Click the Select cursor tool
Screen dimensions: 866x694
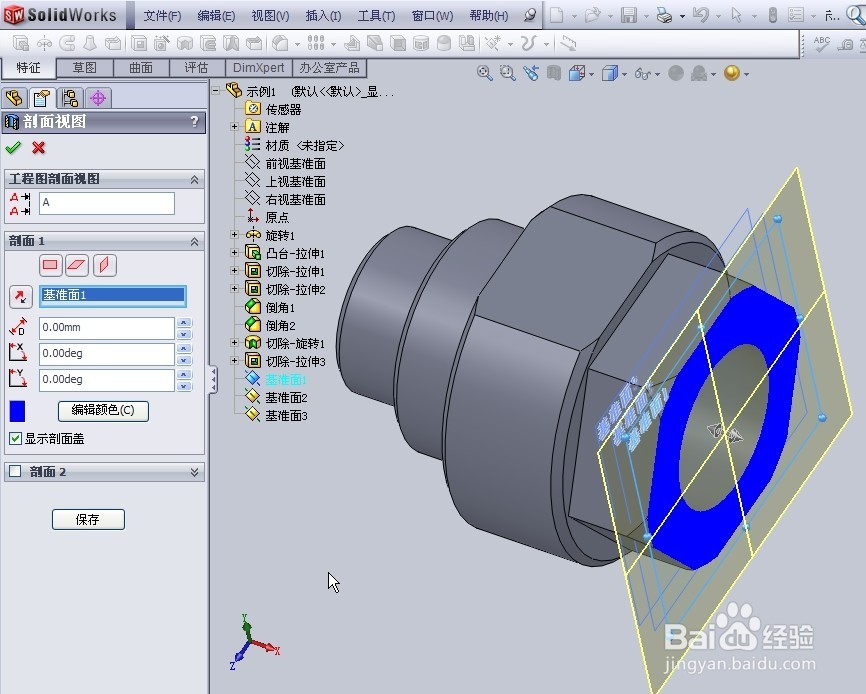[x=737, y=15]
